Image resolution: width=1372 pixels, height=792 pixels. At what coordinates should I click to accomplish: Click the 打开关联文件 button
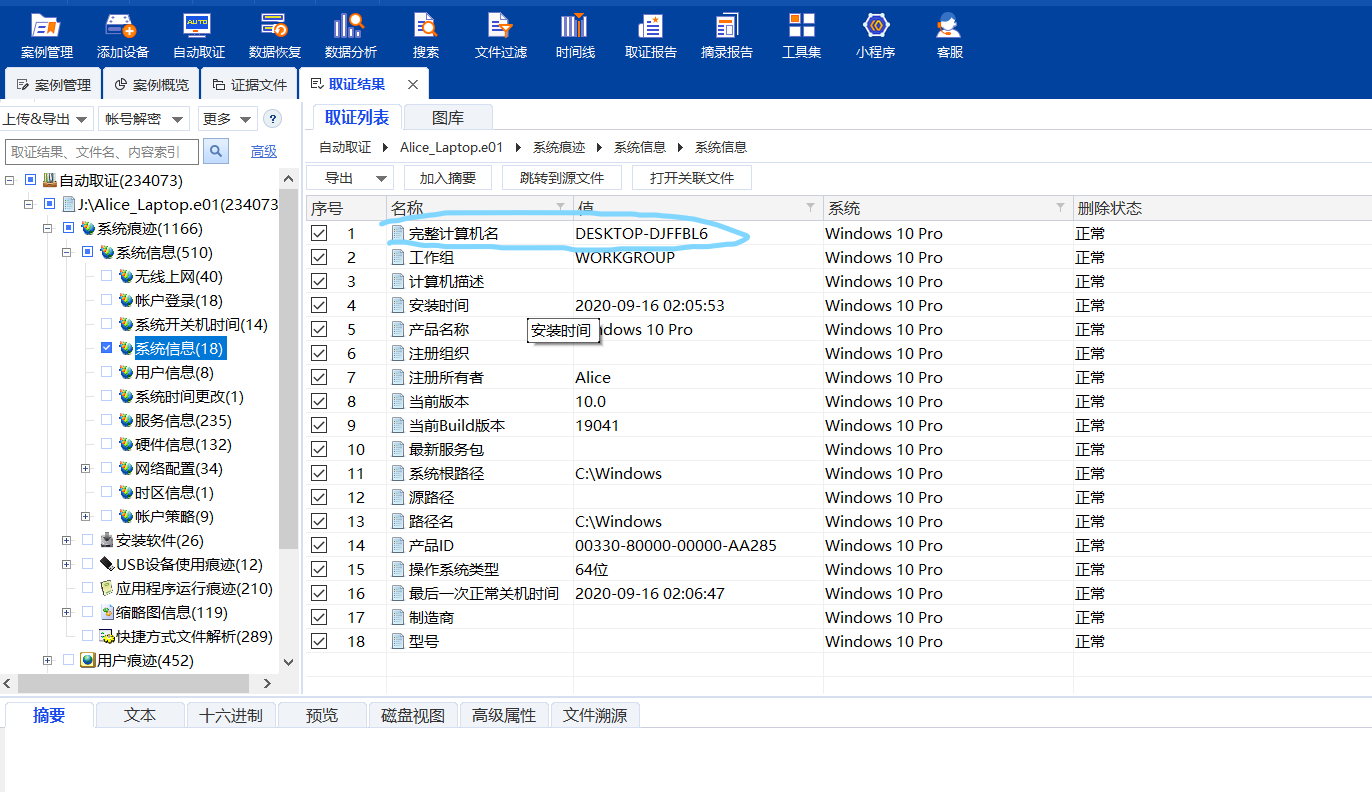(692, 178)
